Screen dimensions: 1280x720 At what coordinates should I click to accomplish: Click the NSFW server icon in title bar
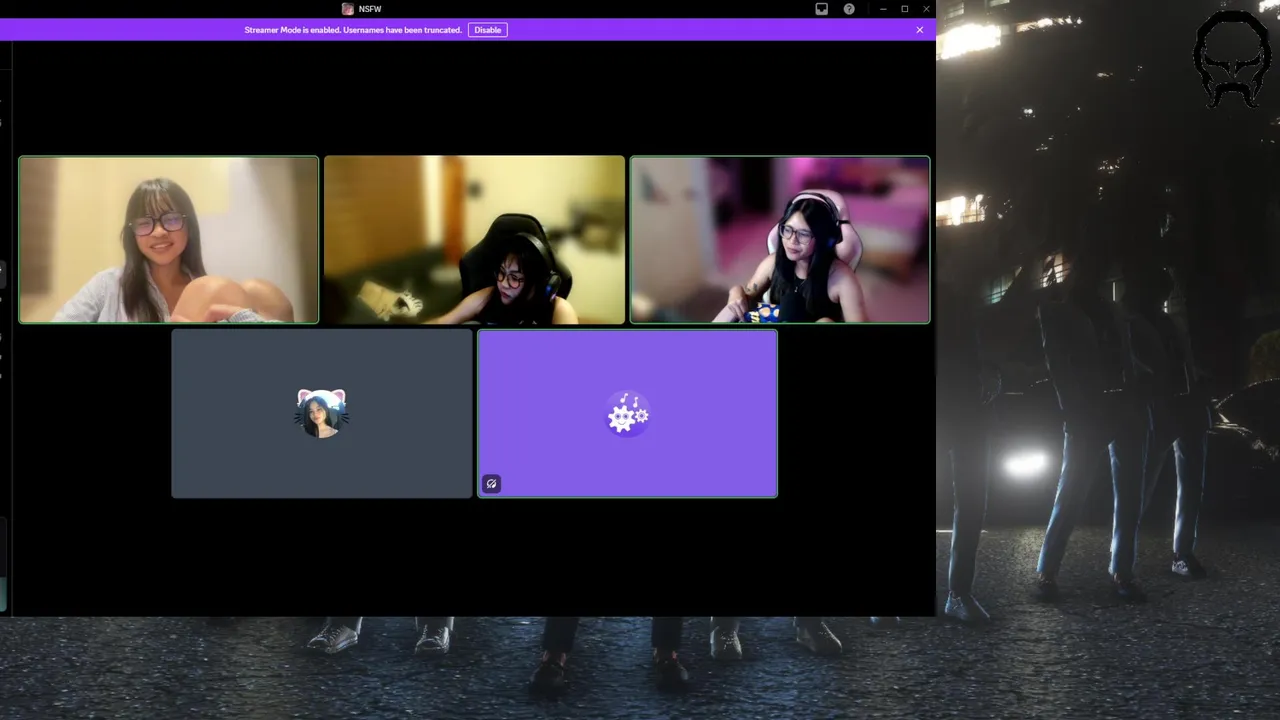point(347,9)
